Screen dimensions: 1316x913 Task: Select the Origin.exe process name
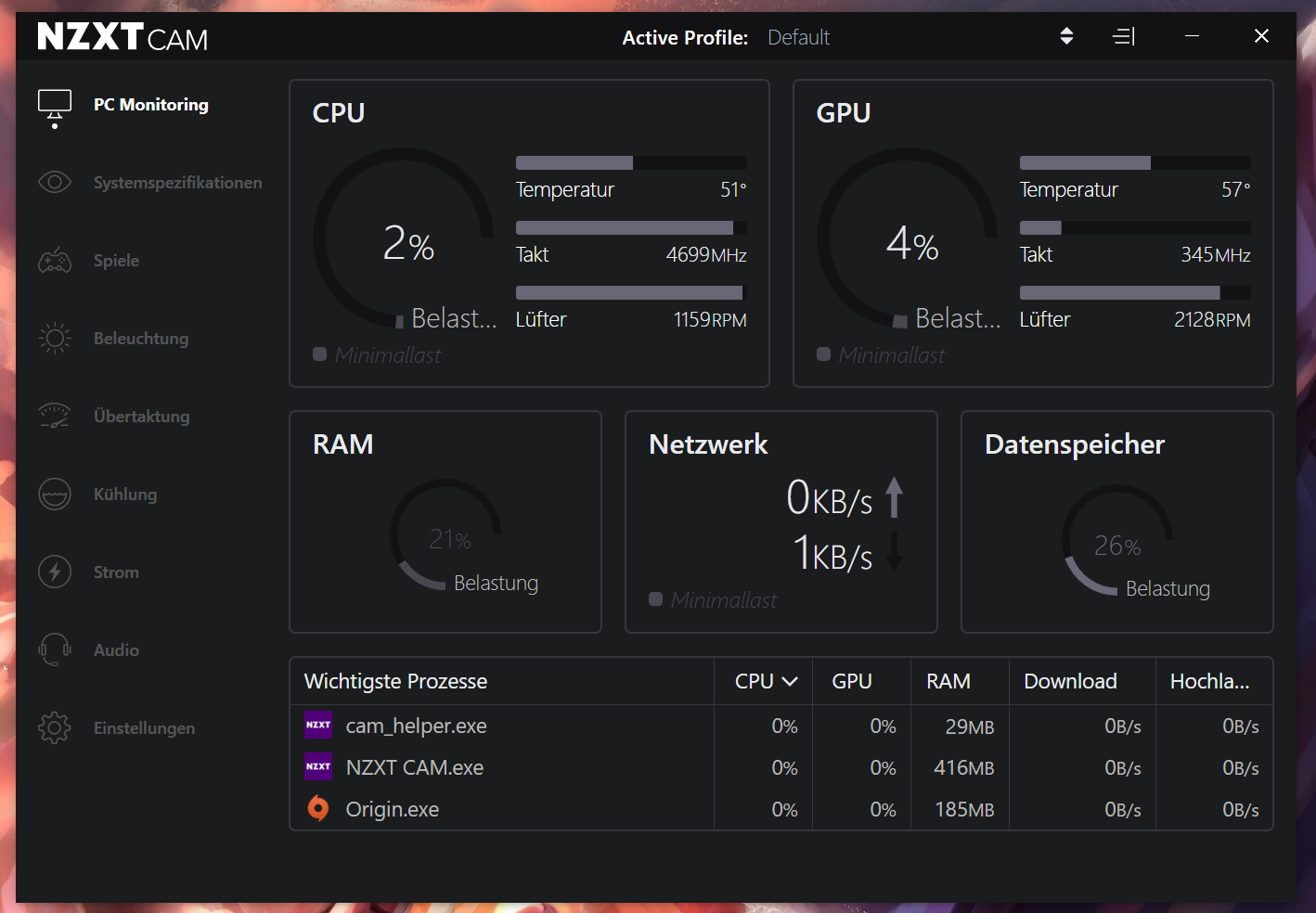(392, 809)
